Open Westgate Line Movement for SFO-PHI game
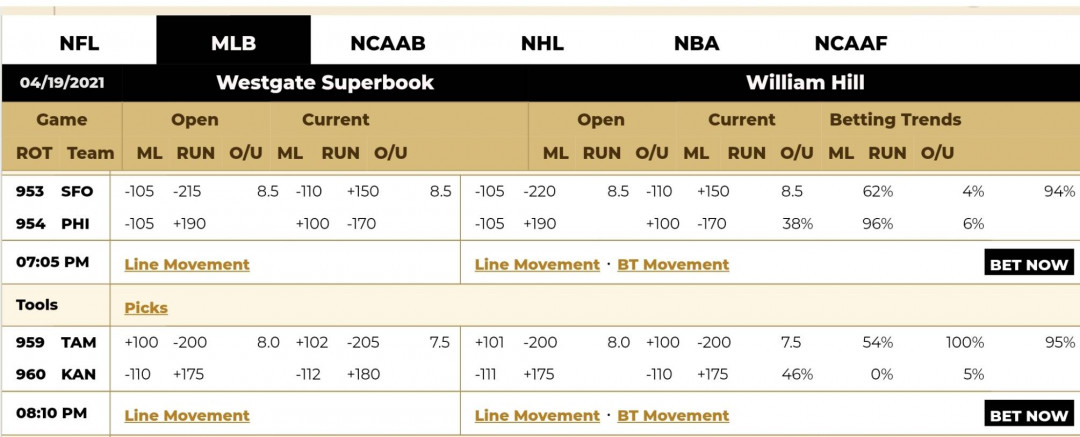 pyautogui.click(x=187, y=265)
